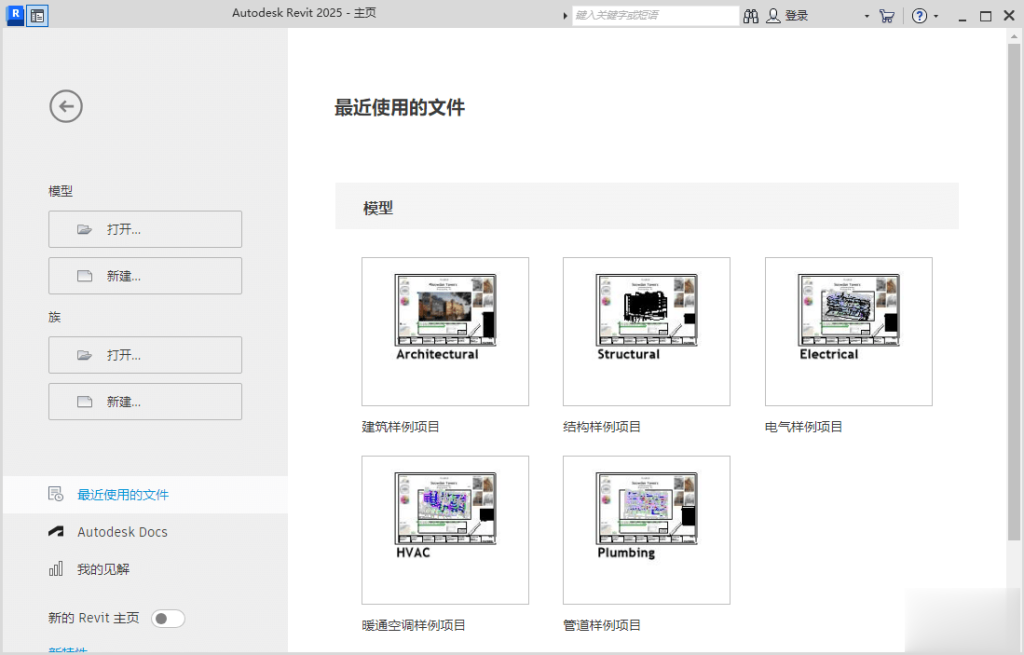This screenshot has height=655, width=1024.
Task: Click the 结构样例项目 caption text
Action: coord(601,427)
